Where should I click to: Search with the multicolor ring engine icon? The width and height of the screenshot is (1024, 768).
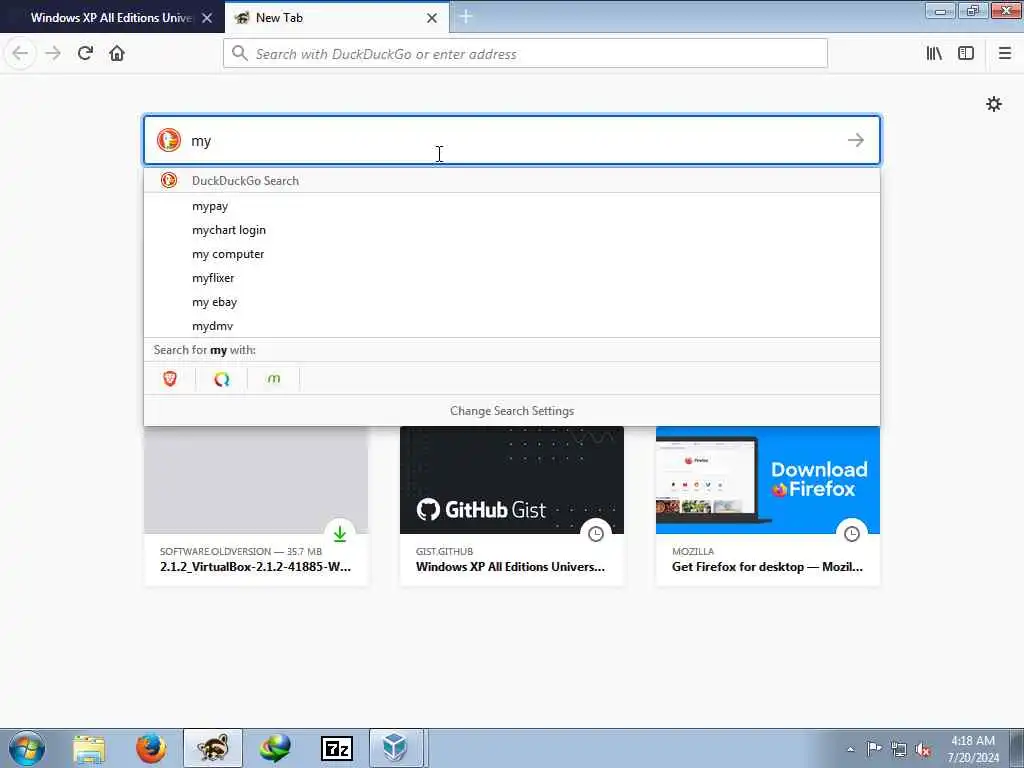221,379
